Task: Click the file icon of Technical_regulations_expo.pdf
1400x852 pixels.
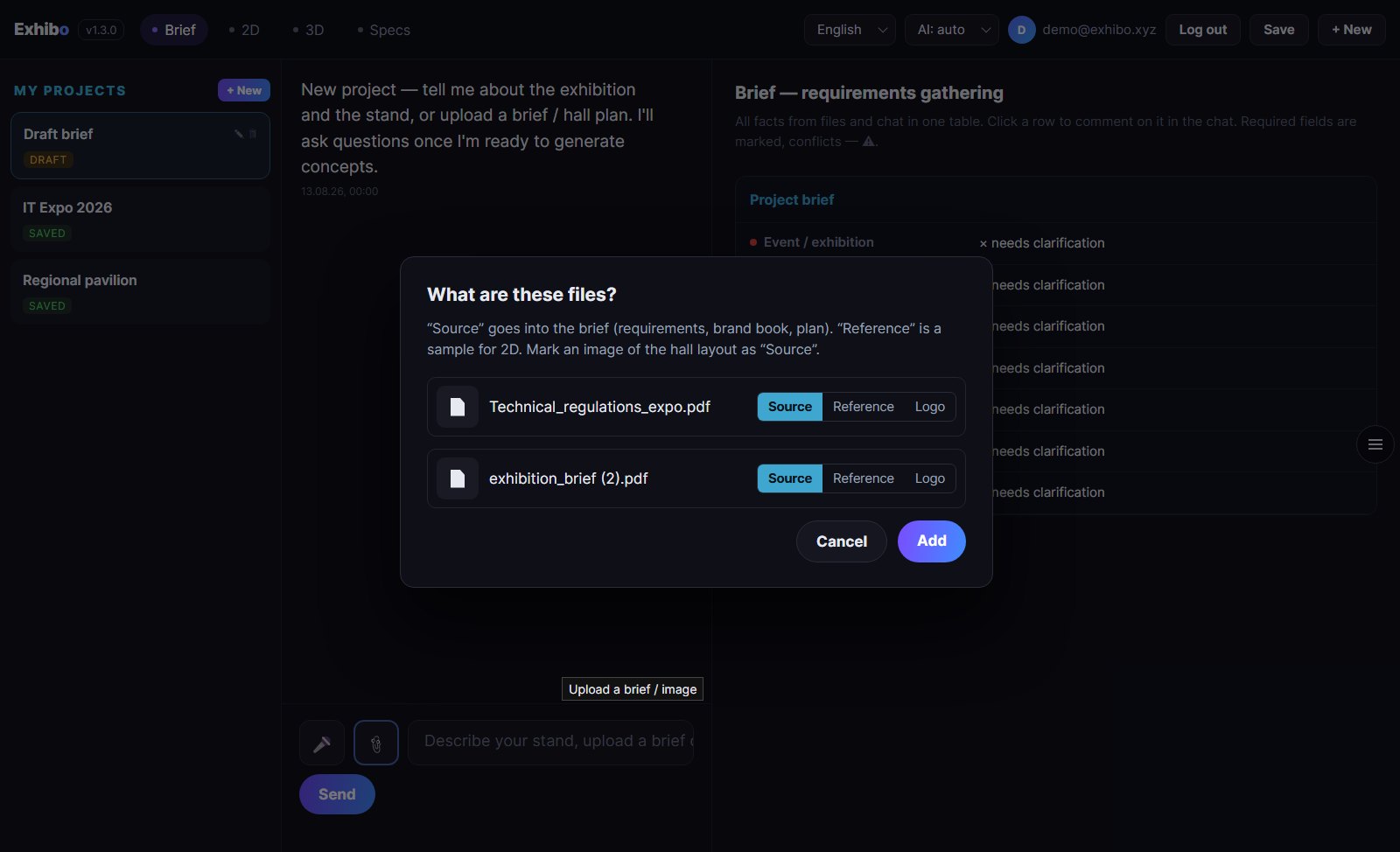Action: click(x=458, y=407)
